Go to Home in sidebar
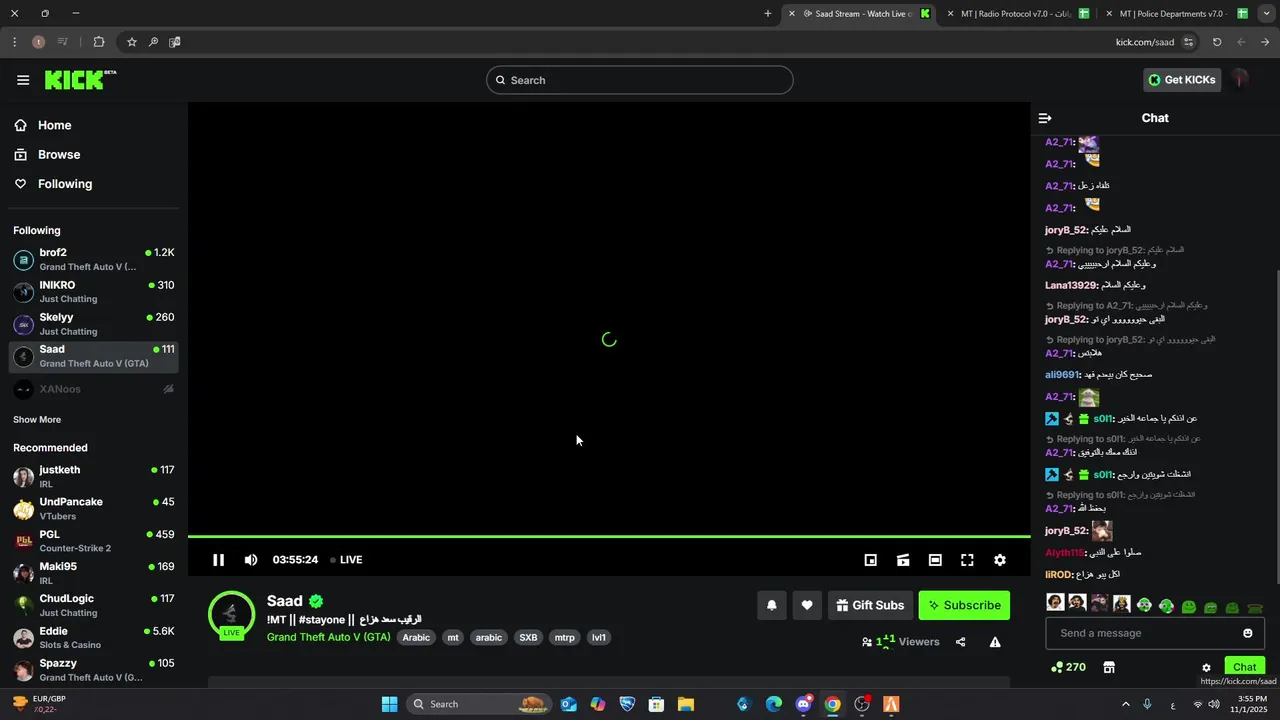Viewport: 1280px width, 720px height. 94,125
